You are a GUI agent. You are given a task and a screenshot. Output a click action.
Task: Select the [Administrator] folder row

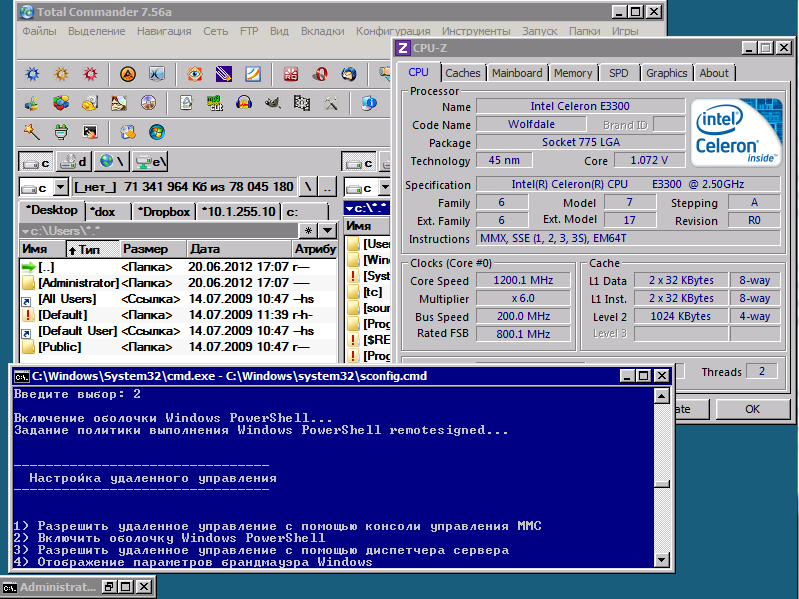178,283
